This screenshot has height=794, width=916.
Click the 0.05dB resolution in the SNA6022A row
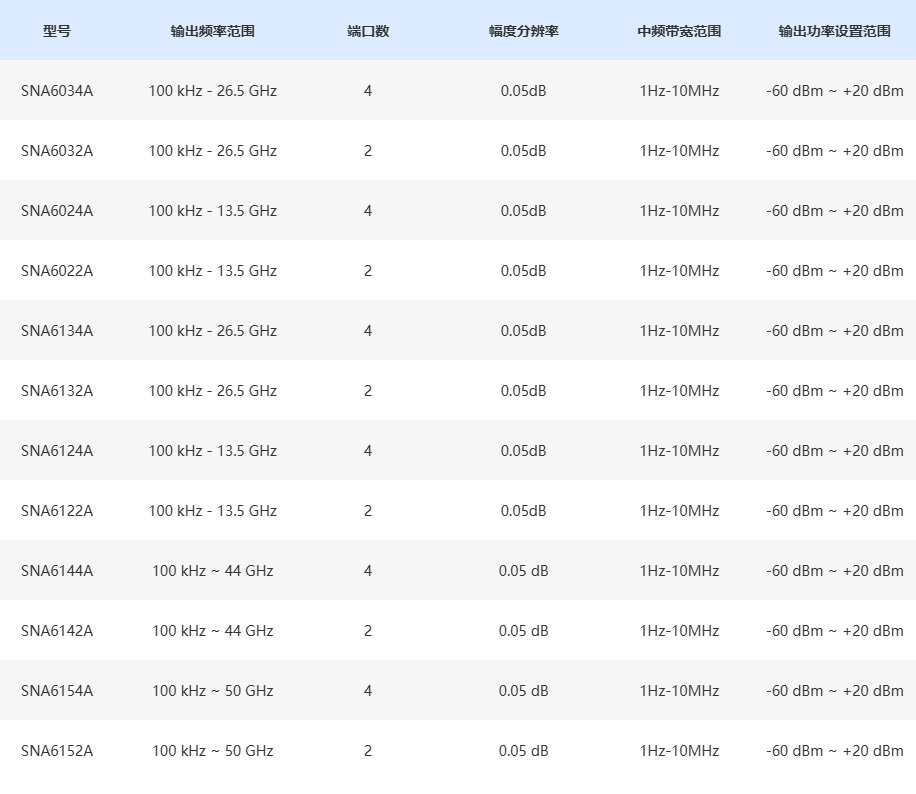523,271
